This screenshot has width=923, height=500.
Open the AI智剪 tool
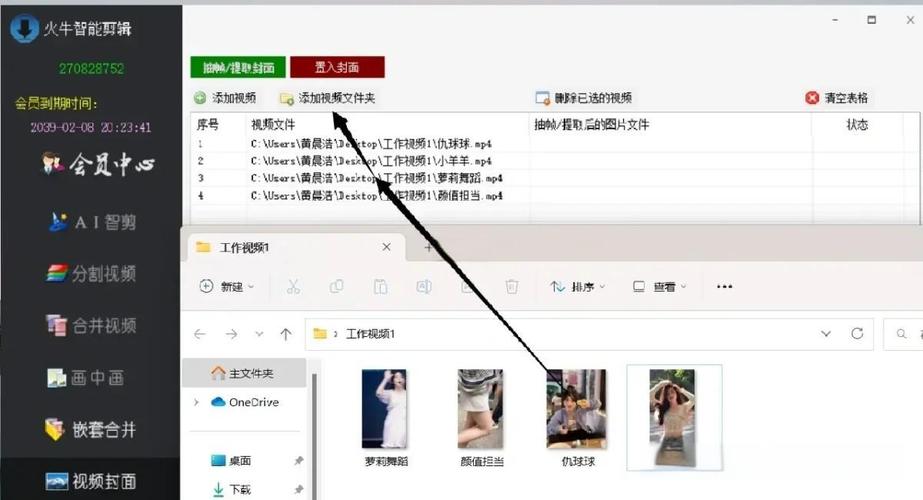coord(92,222)
